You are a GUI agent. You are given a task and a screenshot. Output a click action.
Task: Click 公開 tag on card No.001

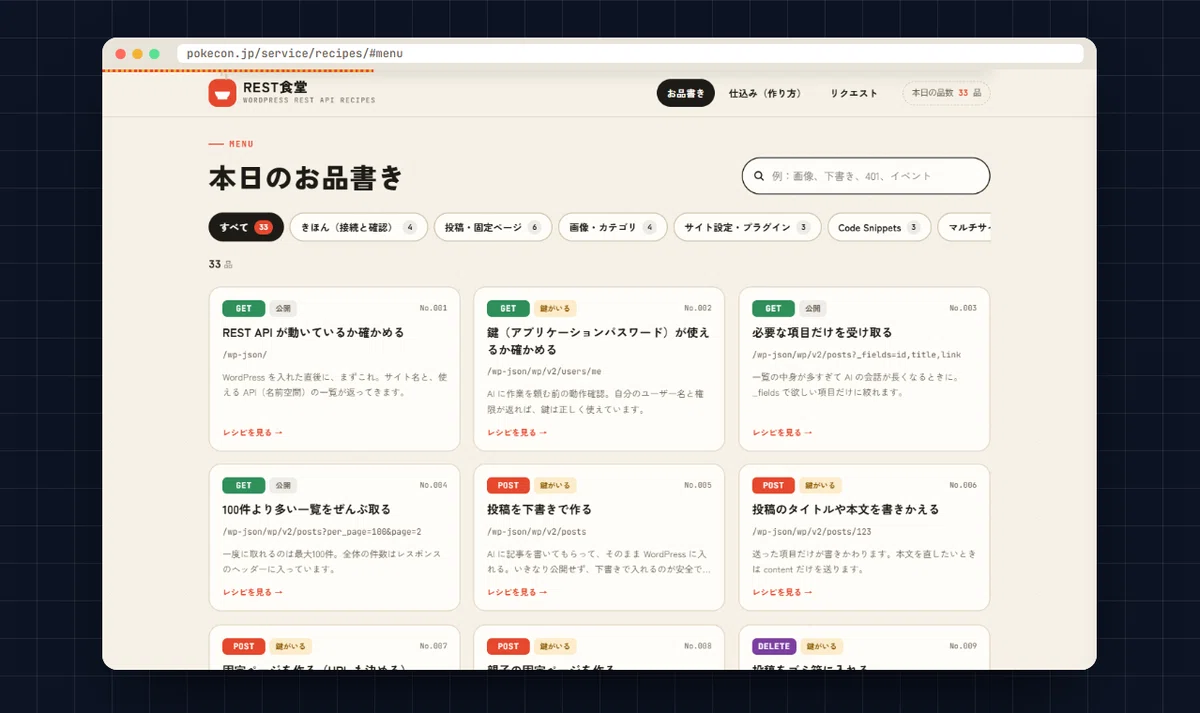[283, 308]
